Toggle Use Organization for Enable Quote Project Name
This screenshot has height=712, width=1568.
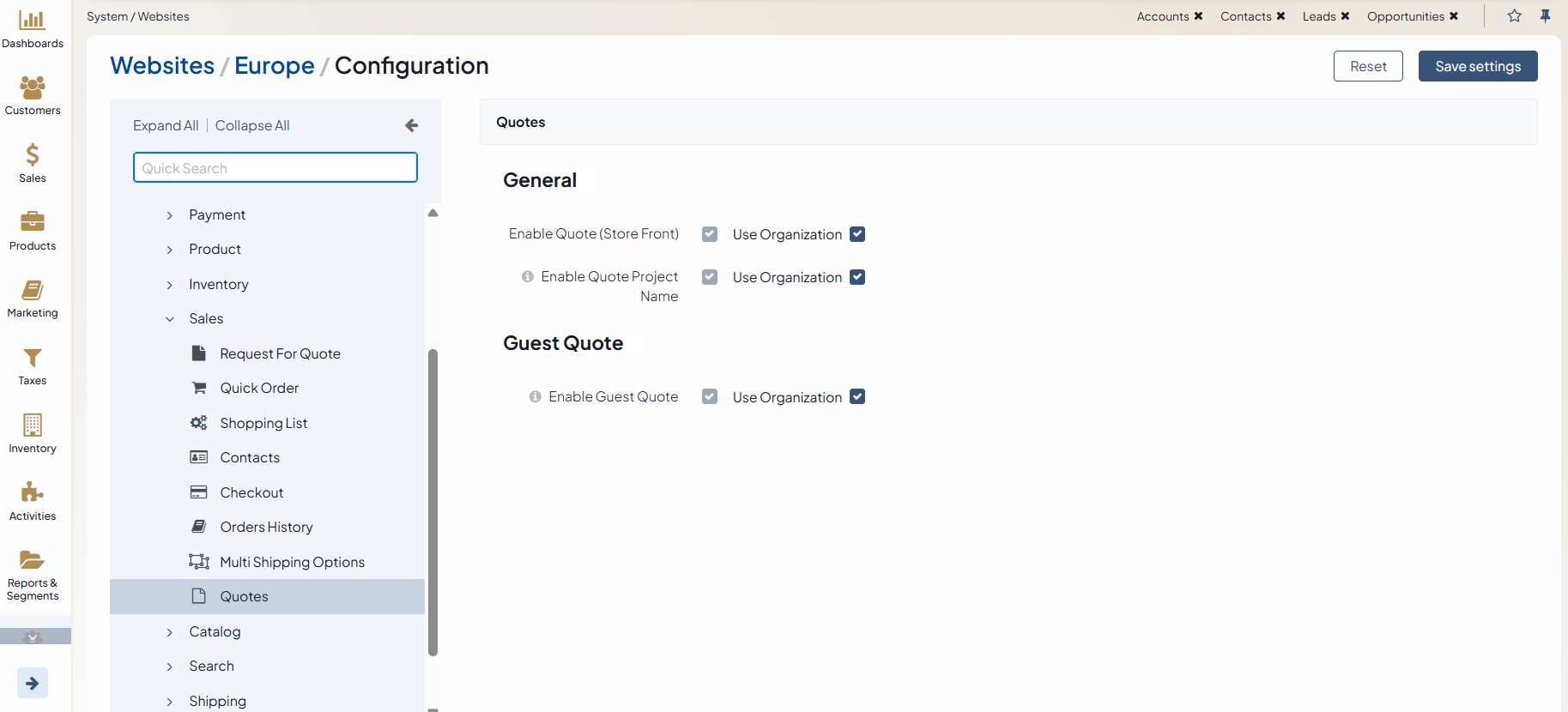857,277
